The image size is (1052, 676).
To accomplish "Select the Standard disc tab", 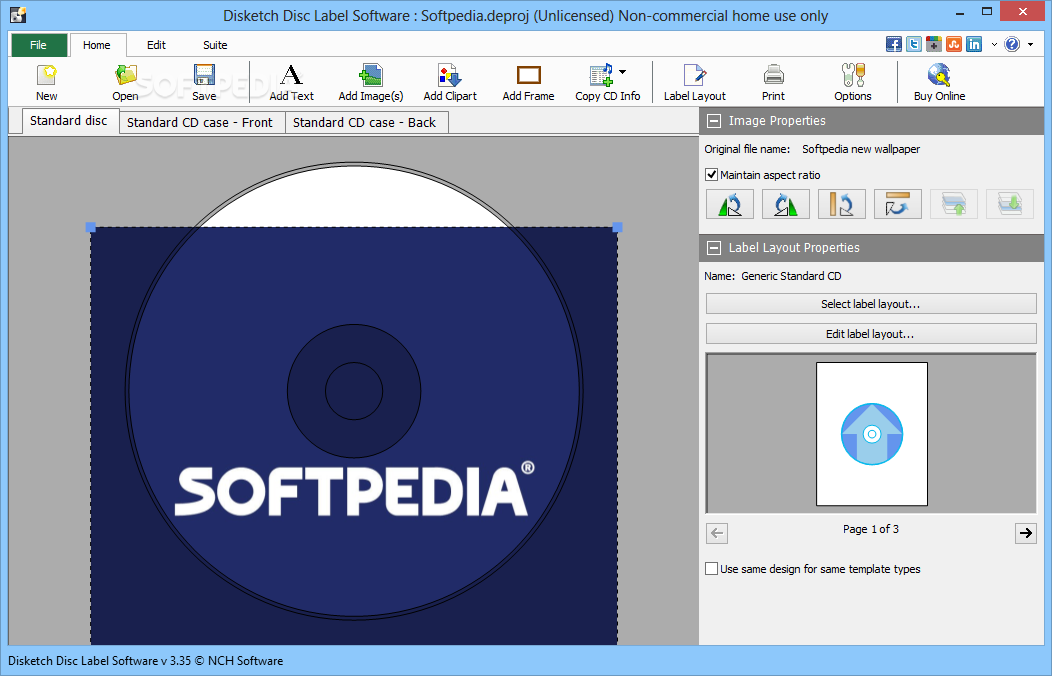I will pyautogui.click(x=69, y=121).
